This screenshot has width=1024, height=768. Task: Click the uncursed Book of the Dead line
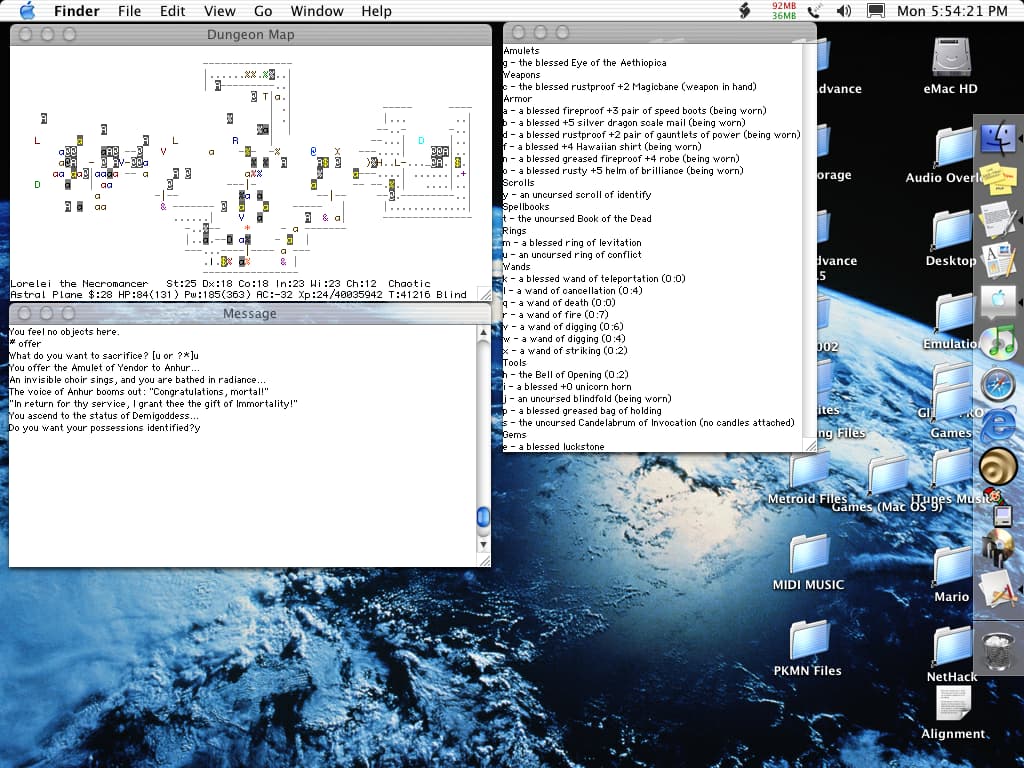click(577, 219)
